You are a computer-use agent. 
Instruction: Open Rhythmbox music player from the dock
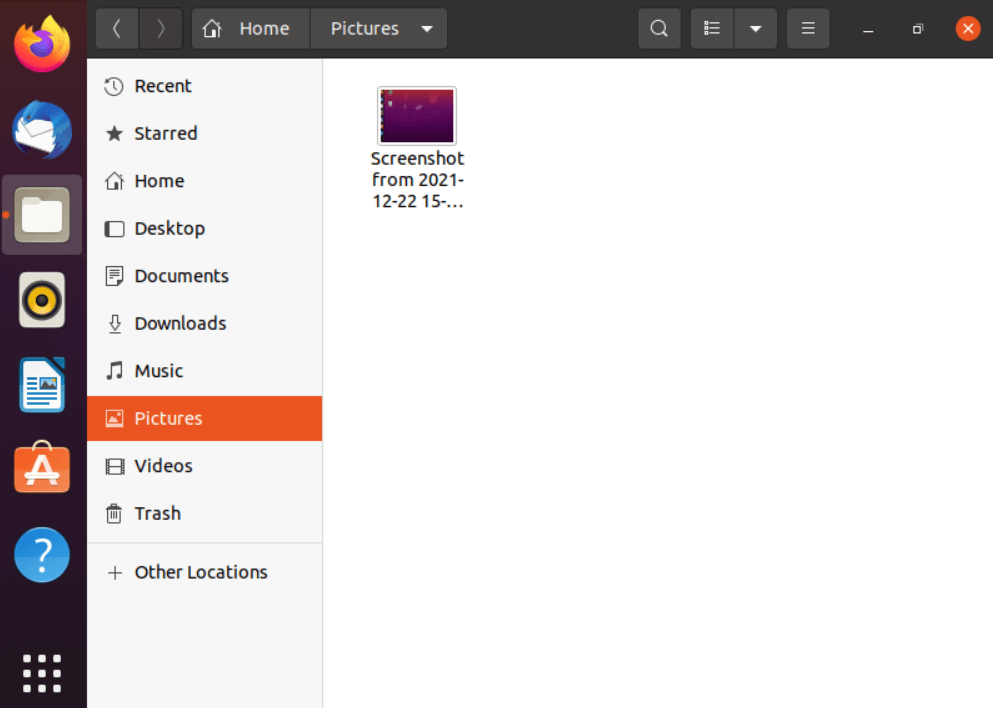(x=41, y=300)
